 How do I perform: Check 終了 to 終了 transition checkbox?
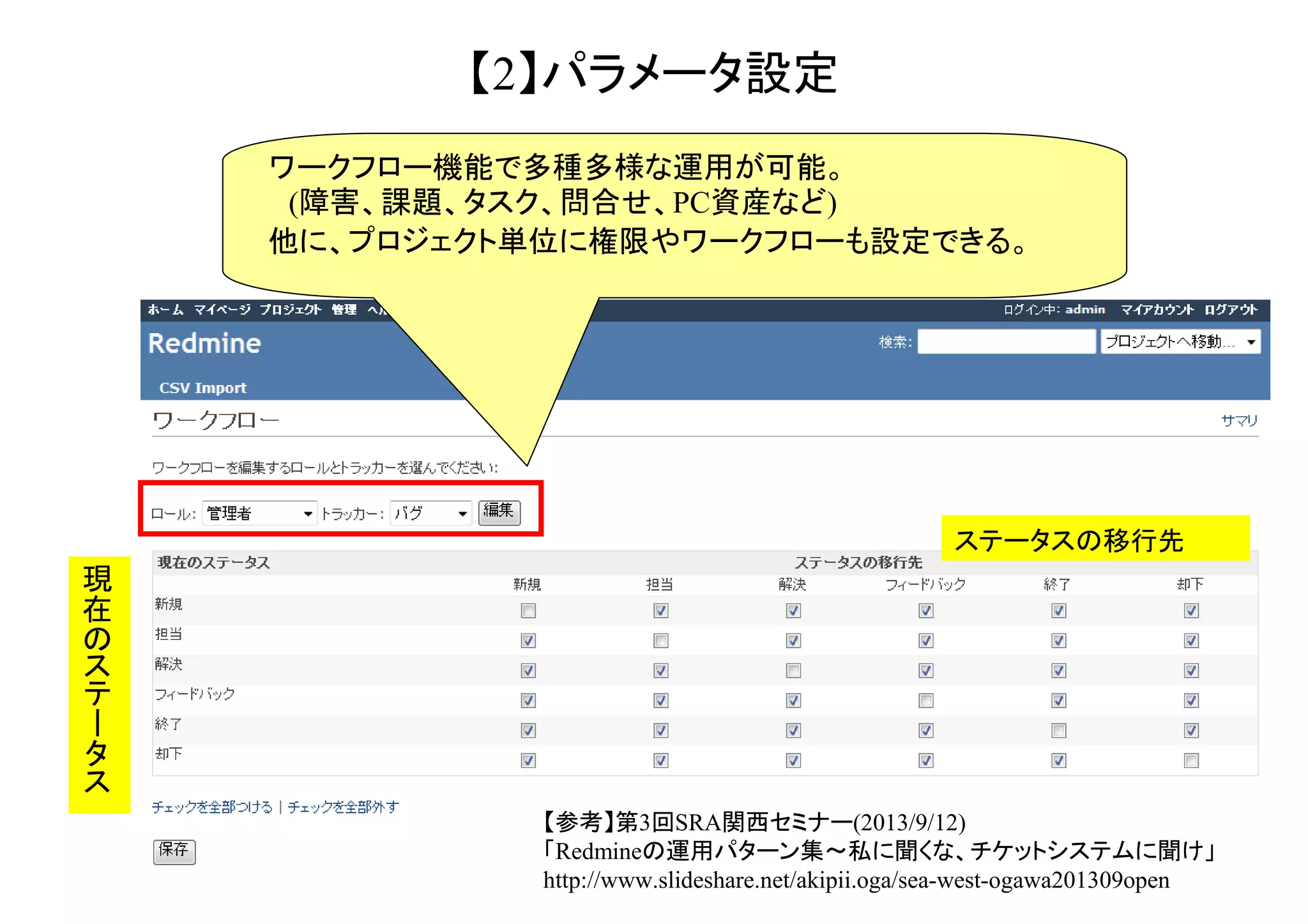click(x=1059, y=731)
